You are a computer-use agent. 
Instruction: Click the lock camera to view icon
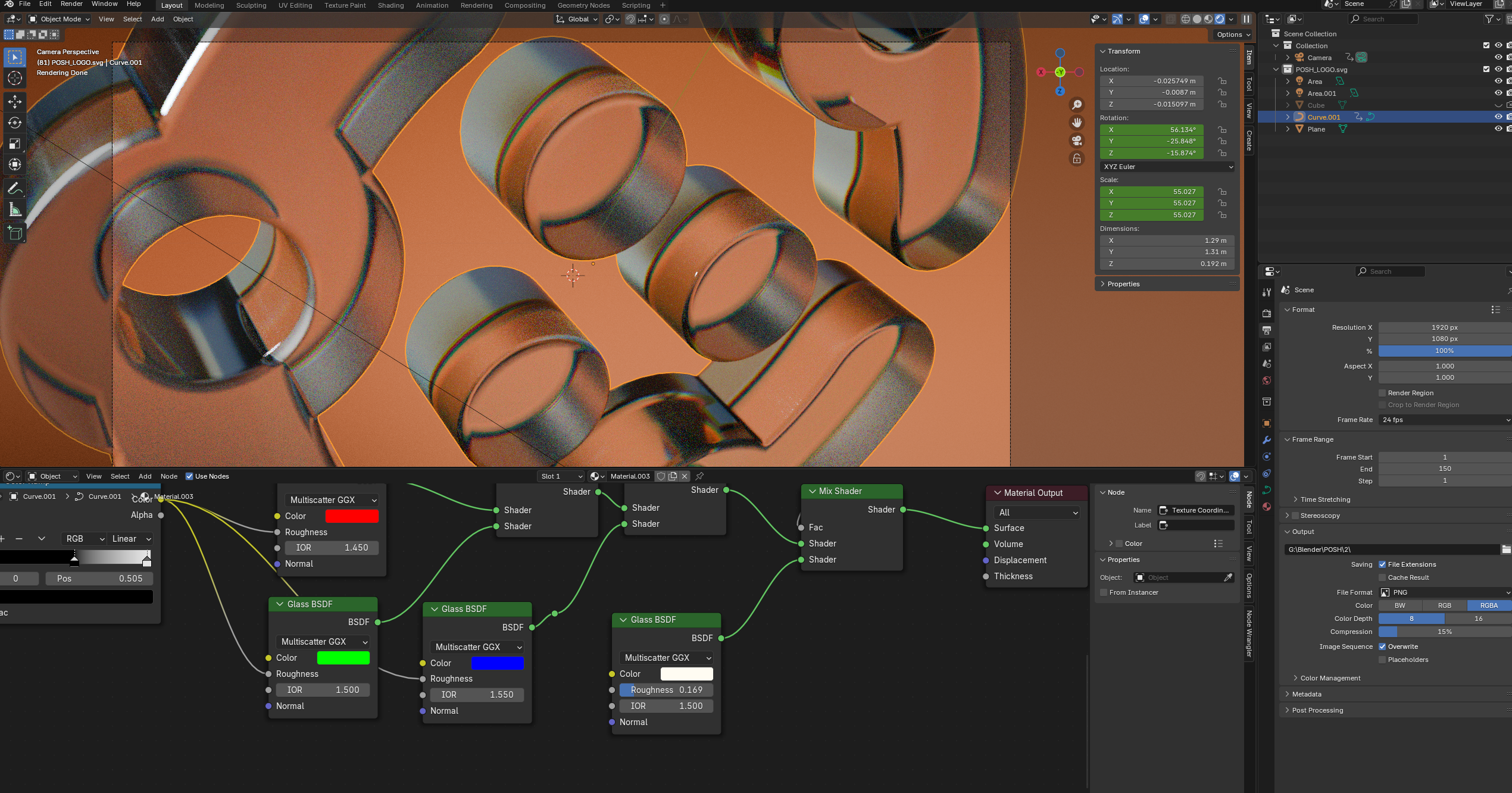point(1077,158)
